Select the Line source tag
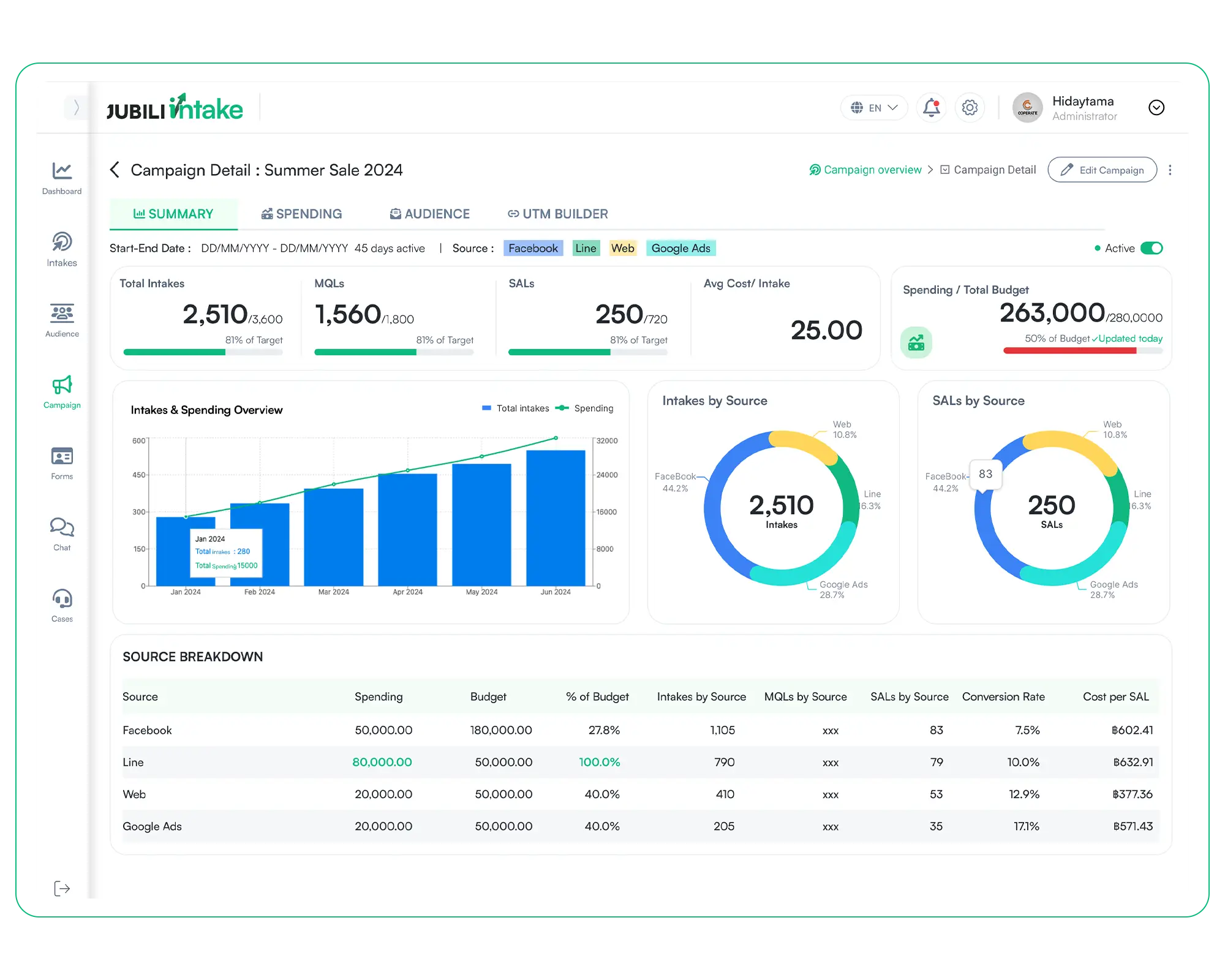Screen dimensions: 1225x980 586,248
